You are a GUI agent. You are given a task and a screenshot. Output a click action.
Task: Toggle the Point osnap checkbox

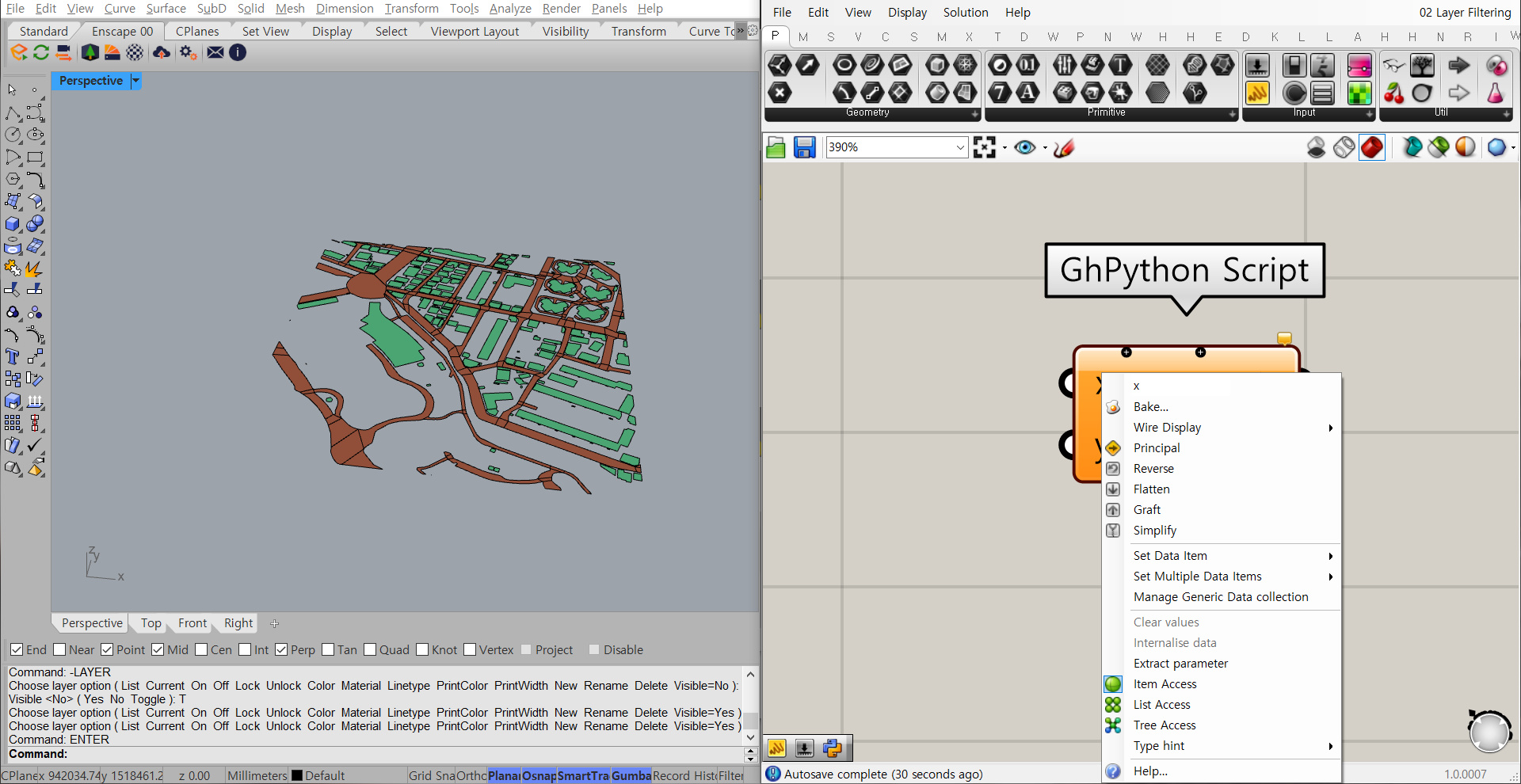(x=107, y=650)
